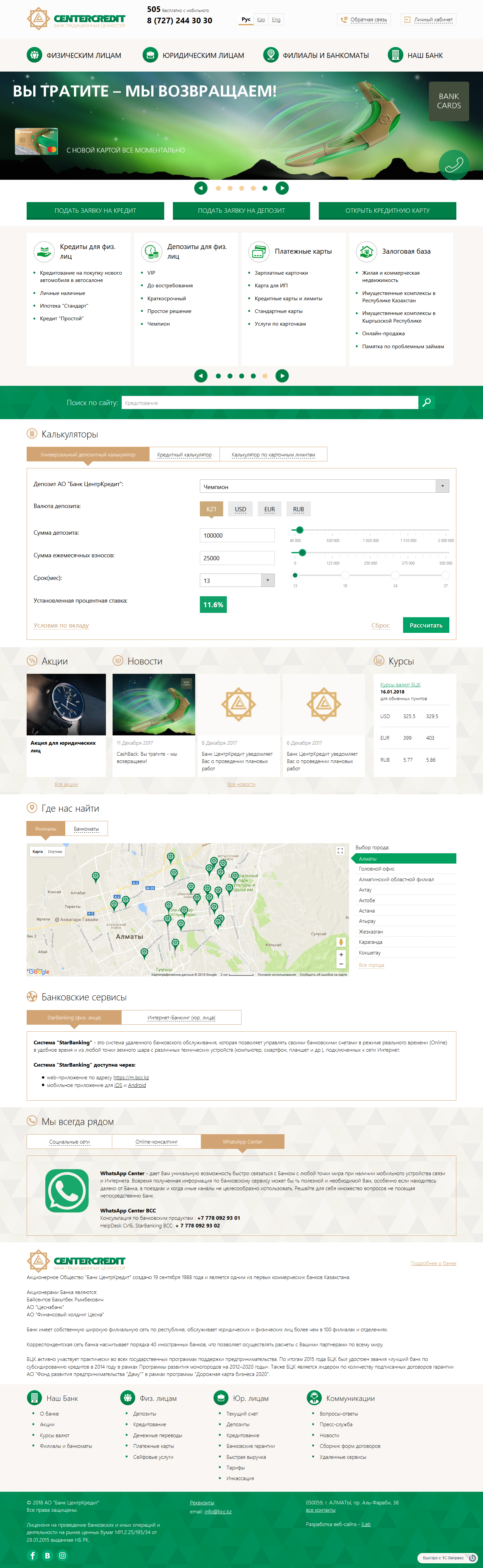Image resolution: width=483 pixels, height=1568 pixels.
Task: Open the Срок(мес) term dropdown
Action: point(237,580)
